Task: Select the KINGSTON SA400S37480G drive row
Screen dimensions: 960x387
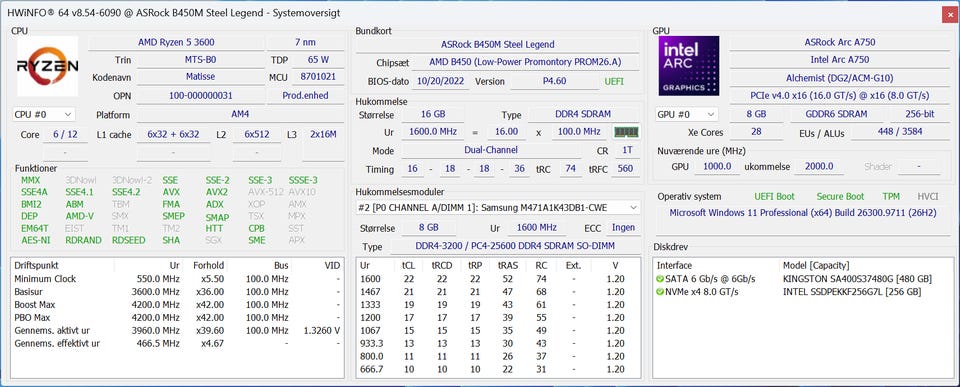Action: [x=802, y=279]
